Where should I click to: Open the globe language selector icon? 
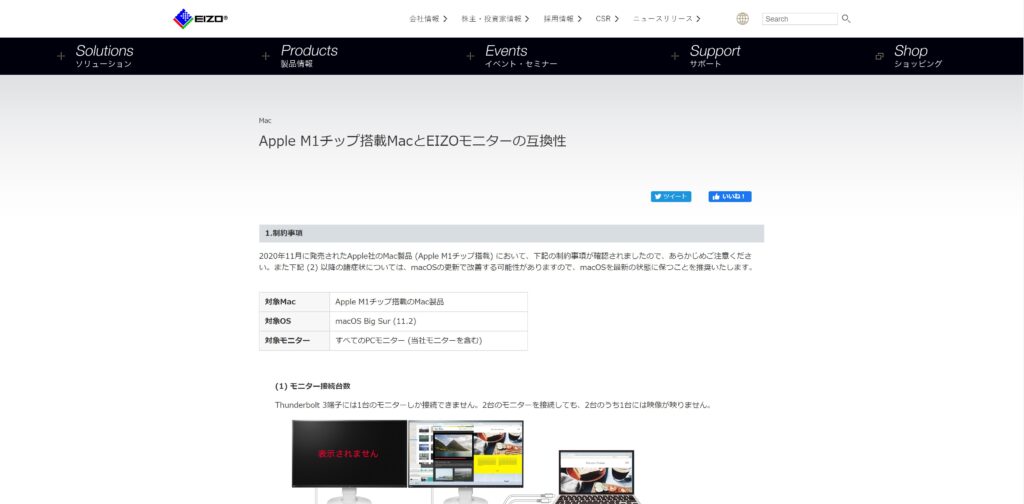pos(743,19)
